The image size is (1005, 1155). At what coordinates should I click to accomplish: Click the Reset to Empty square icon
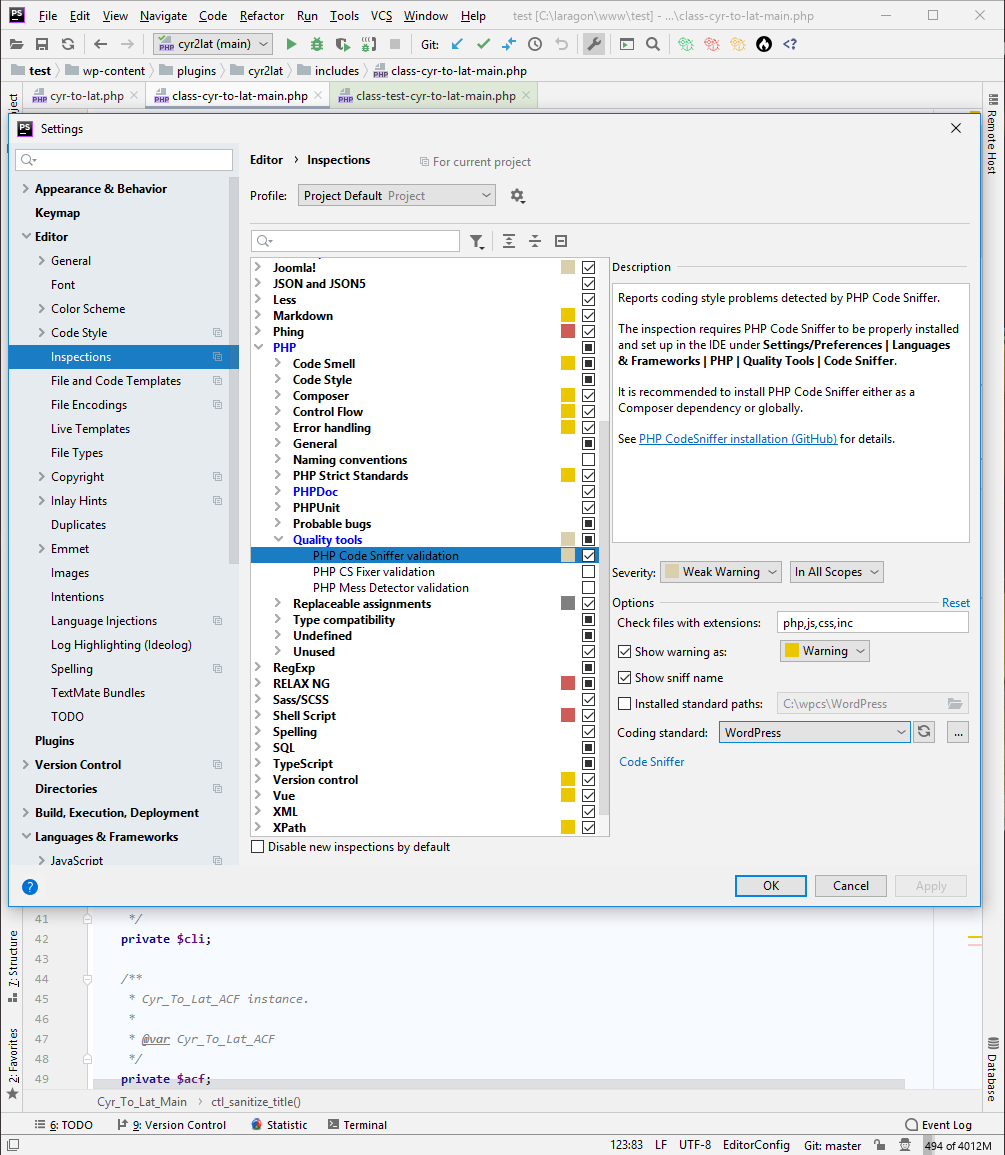pos(561,242)
